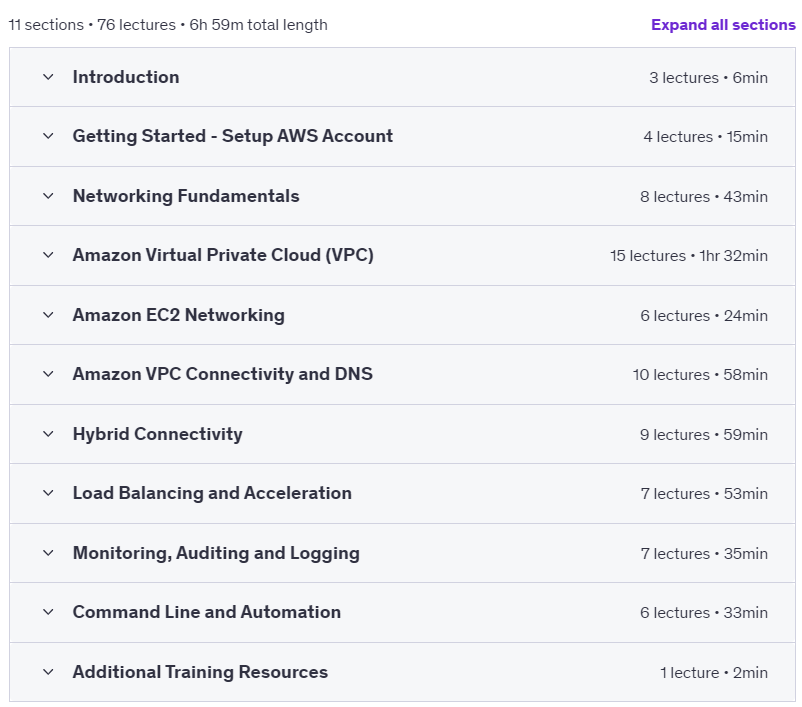Expand the Networking Fundamentals chevron
The image size is (802, 707).
(x=48, y=196)
